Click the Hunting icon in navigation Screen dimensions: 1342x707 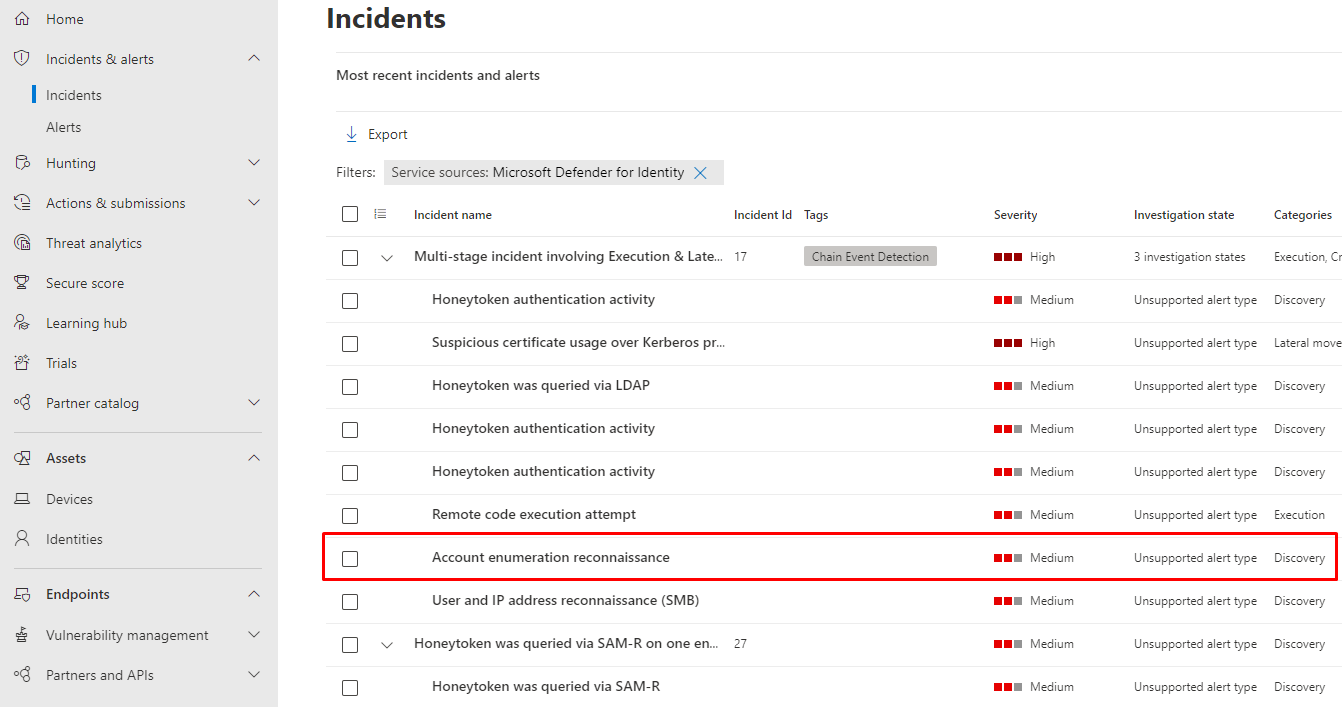click(x=22, y=163)
